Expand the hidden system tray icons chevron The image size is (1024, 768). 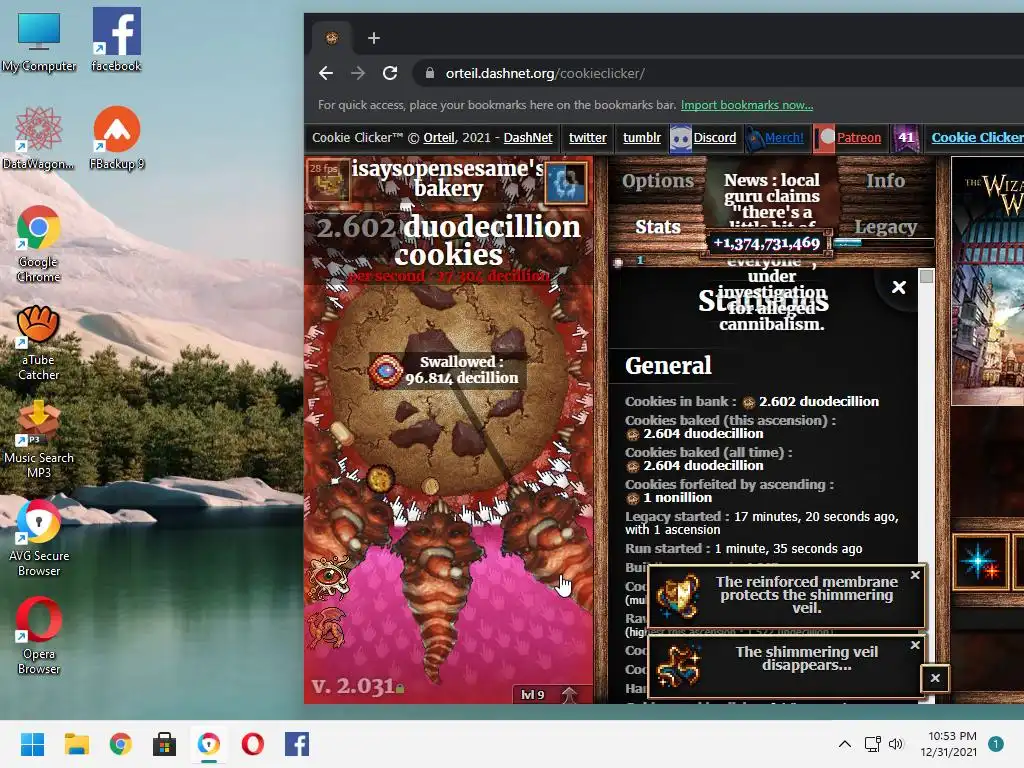pyautogui.click(x=844, y=744)
